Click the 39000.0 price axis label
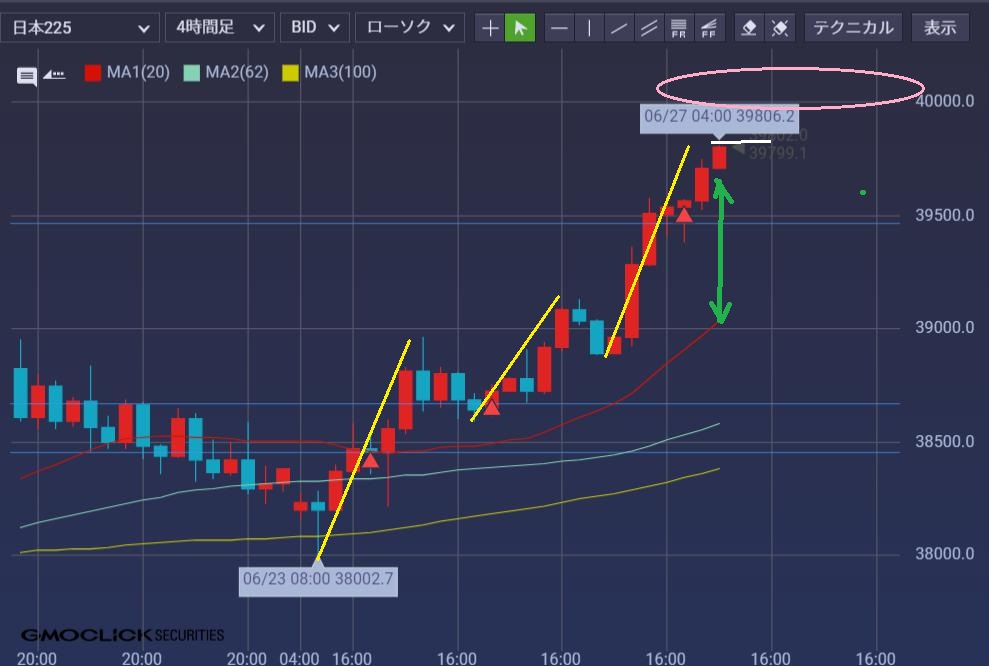Screen dimensions: 989x666 944,327
